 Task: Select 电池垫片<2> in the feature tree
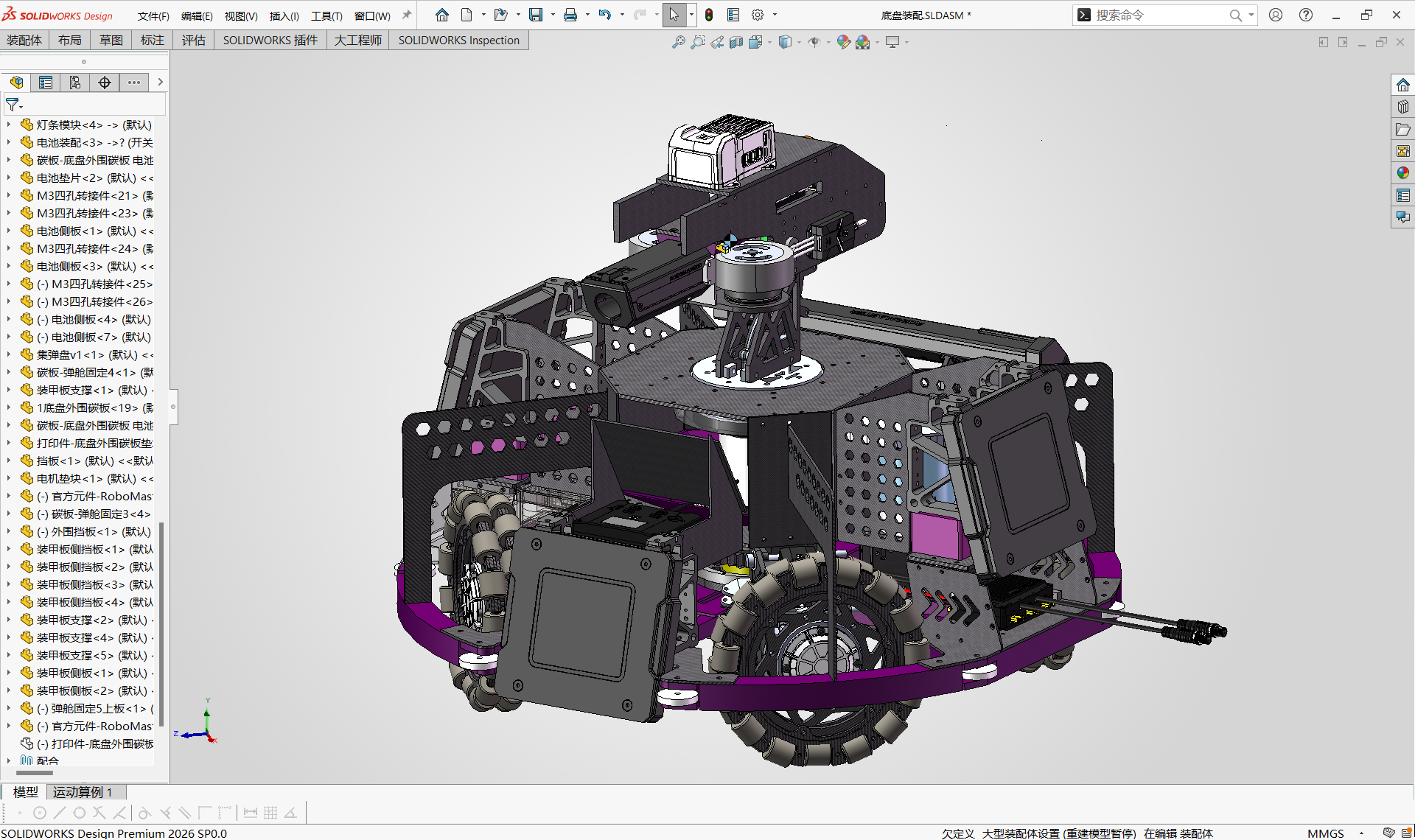pyautogui.click(x=94, y=178)
